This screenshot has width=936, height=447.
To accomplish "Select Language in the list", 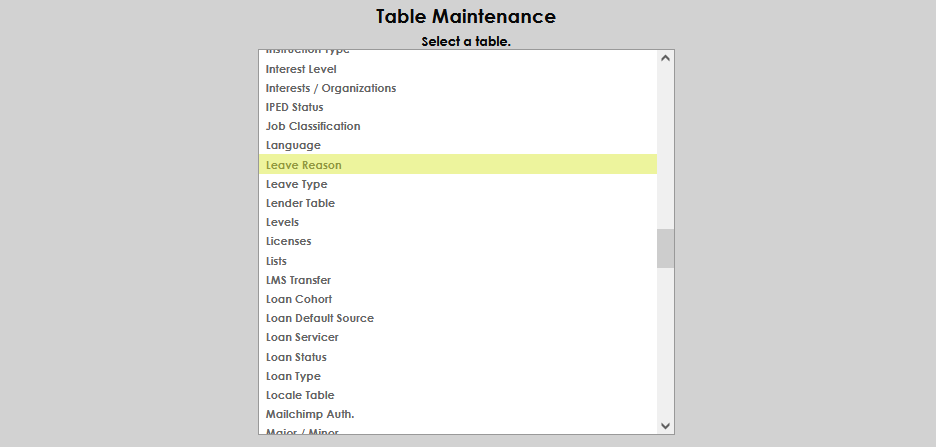I will click(x=293, y=145).
